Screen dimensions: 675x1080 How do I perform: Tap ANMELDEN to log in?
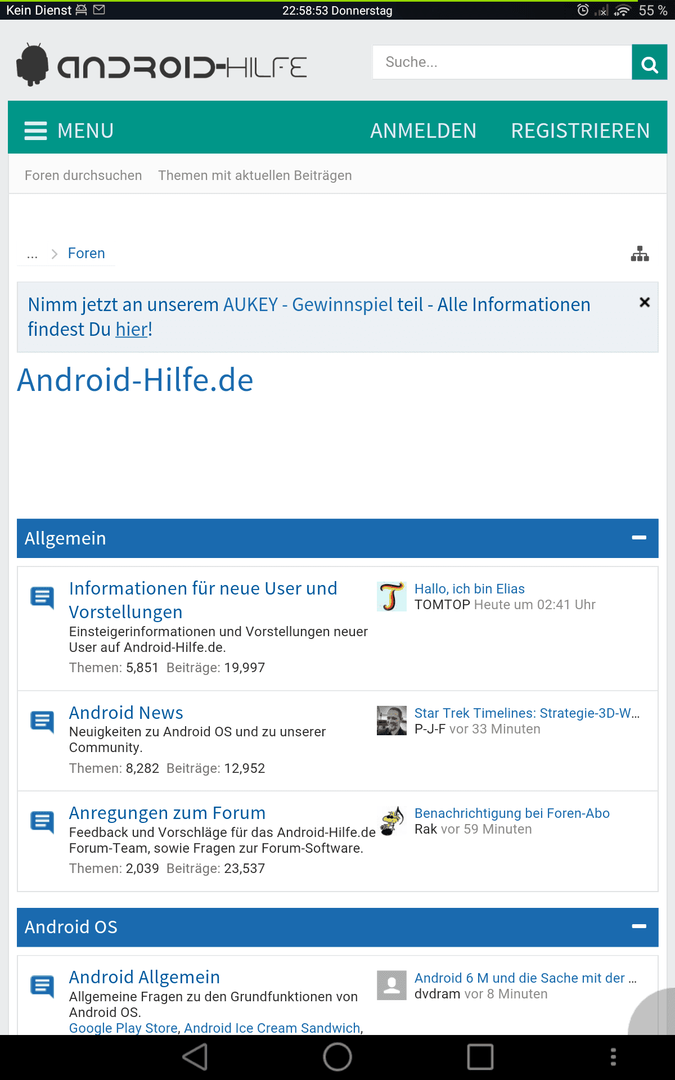pyautogui.click(x=423, y=130)
